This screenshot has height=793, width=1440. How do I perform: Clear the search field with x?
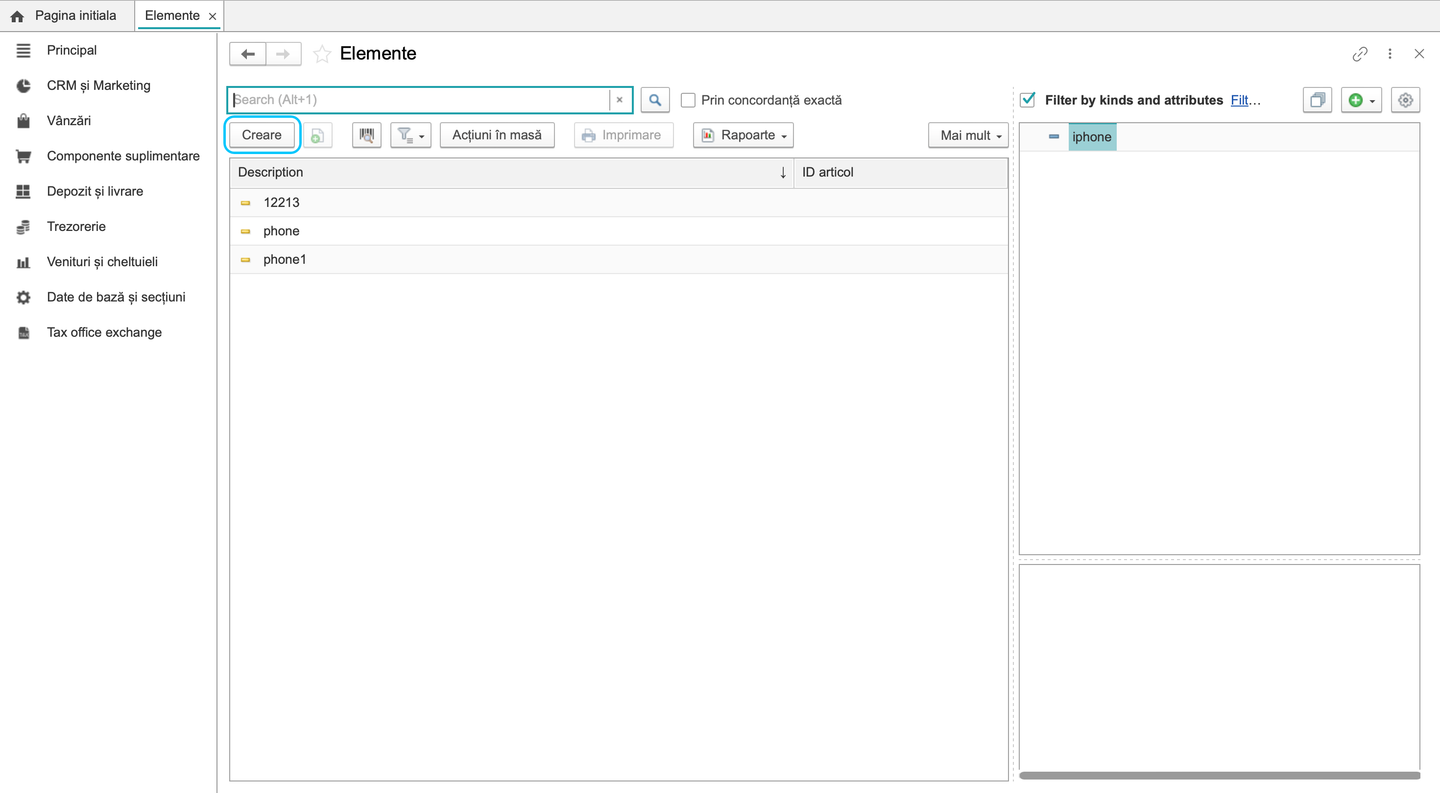pos(619,100)
